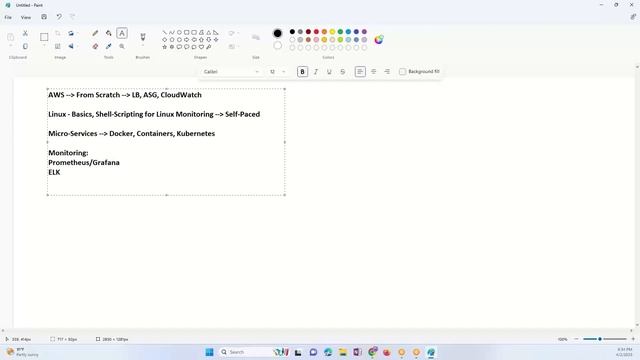Select the Eraser tool
640x360 pixels.
pyautogui.click(x=95, y=47)
